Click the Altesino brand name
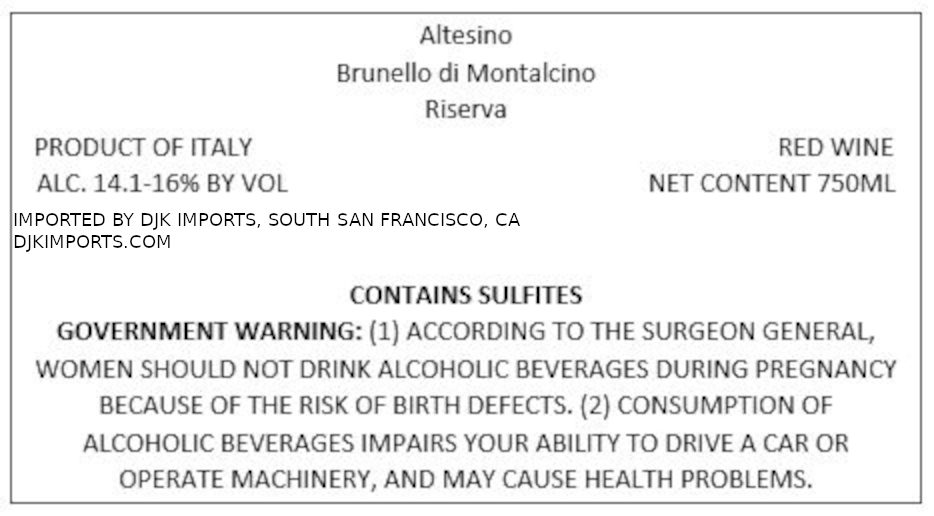The height and width of the screenshot is (516, 934). (466, 35)
